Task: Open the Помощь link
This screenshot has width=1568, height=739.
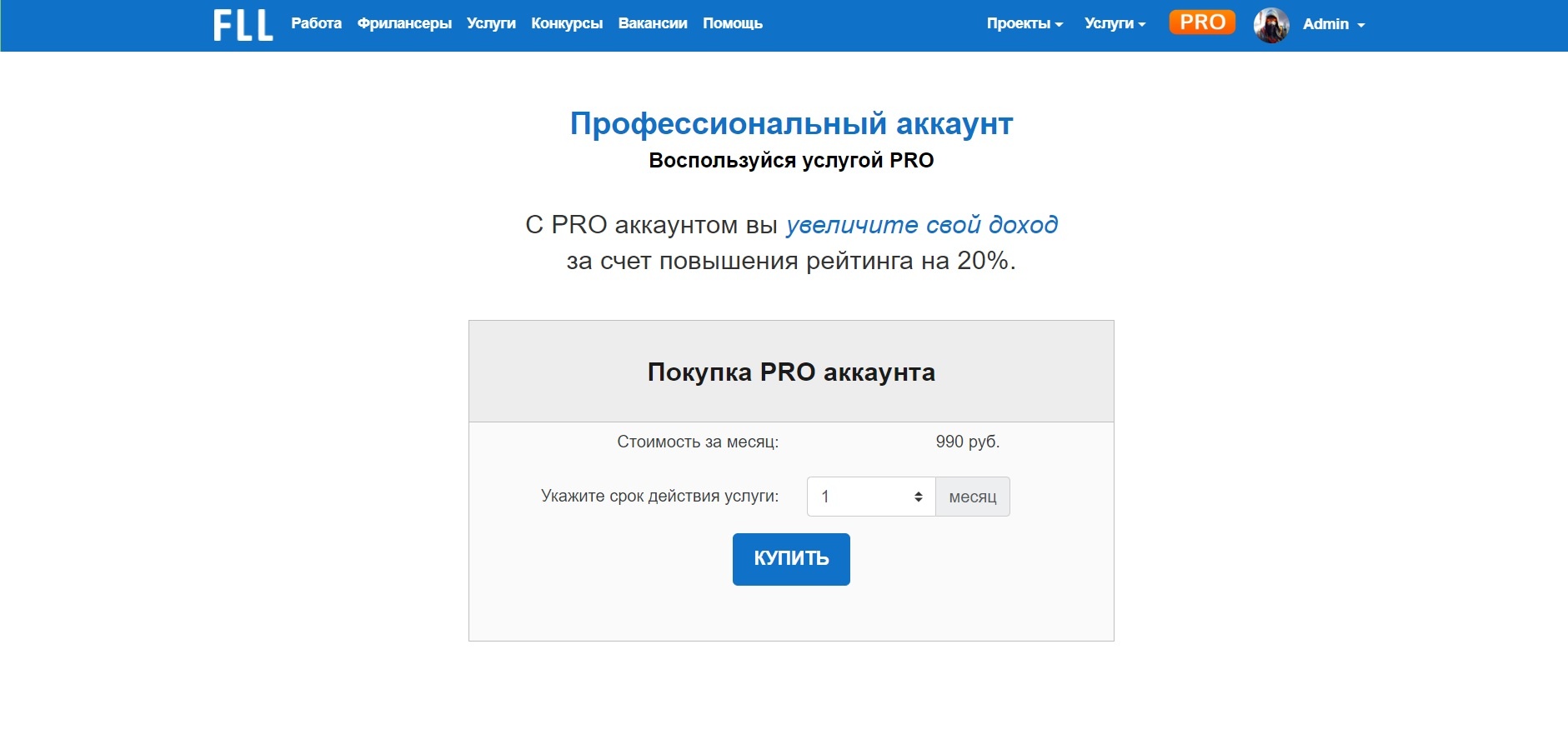Action: point(732,23)
